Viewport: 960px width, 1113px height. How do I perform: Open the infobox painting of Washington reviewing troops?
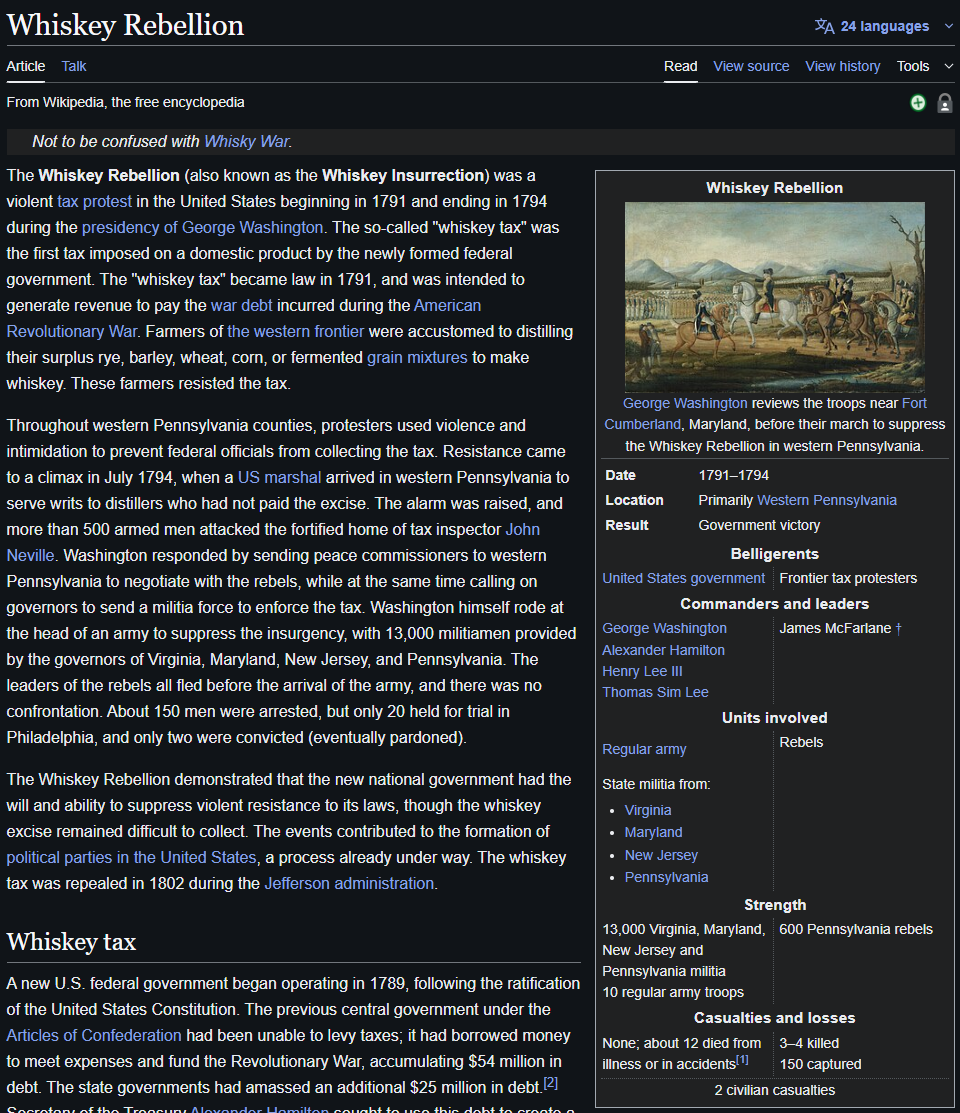coord(775,297)
